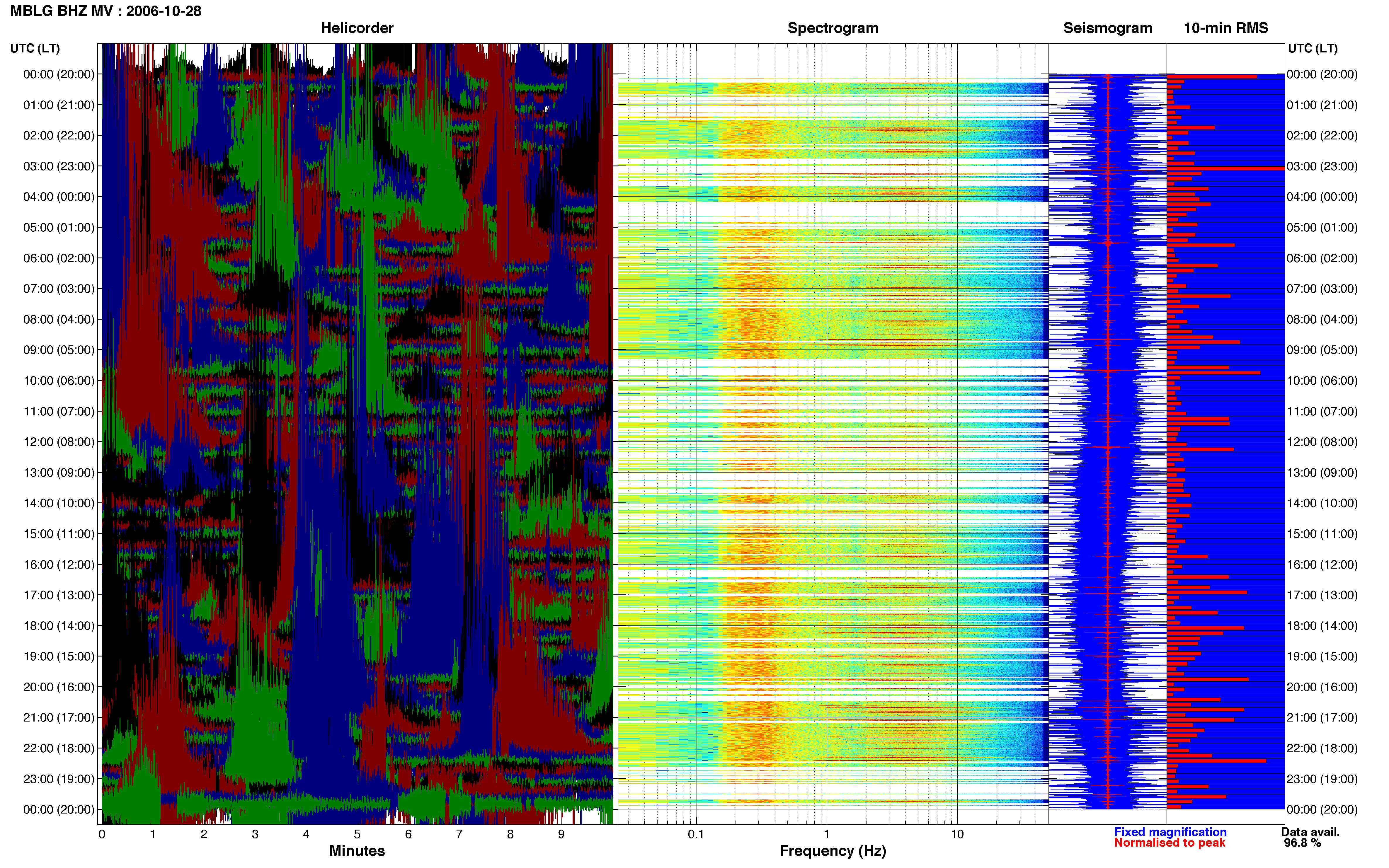Click the plot title 'MBLG BHZ MV : 2006-10-28'
This screenshot has width=1389, height=868.
tap(106, 11)
